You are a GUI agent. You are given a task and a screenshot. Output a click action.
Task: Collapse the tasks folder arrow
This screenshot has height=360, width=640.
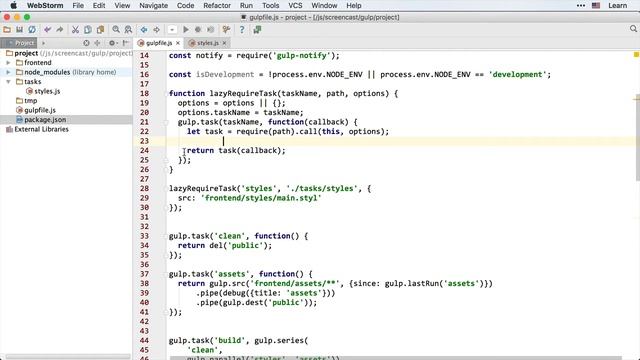(x=8, y=82)
